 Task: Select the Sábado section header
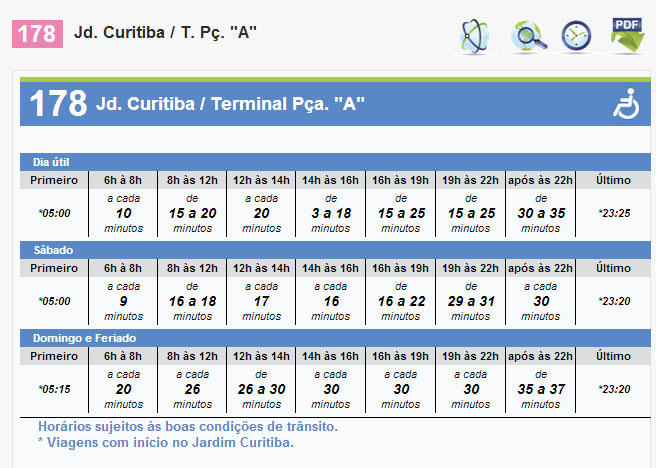[335, 250]
